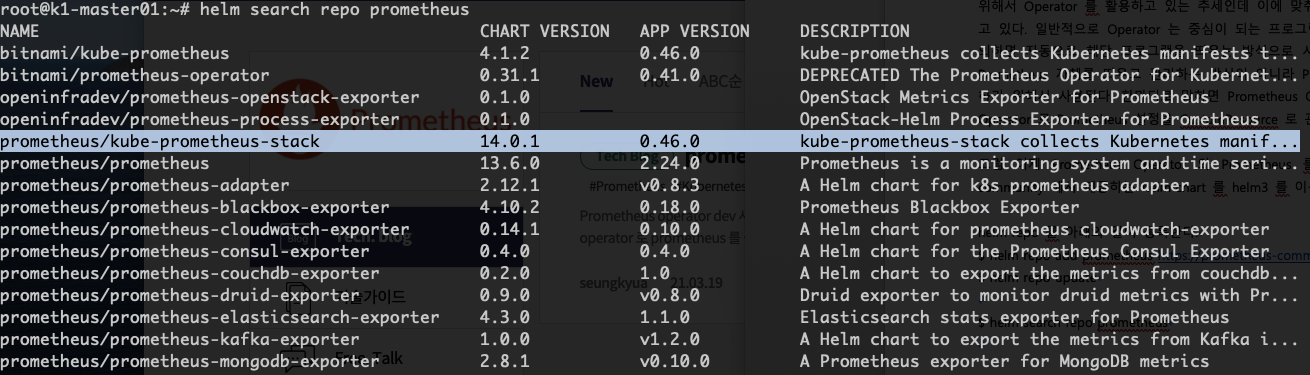Select the bitnami/kube-prometheus chart name
Viewport: 1310px width, 375px height.
click(115, 53)
